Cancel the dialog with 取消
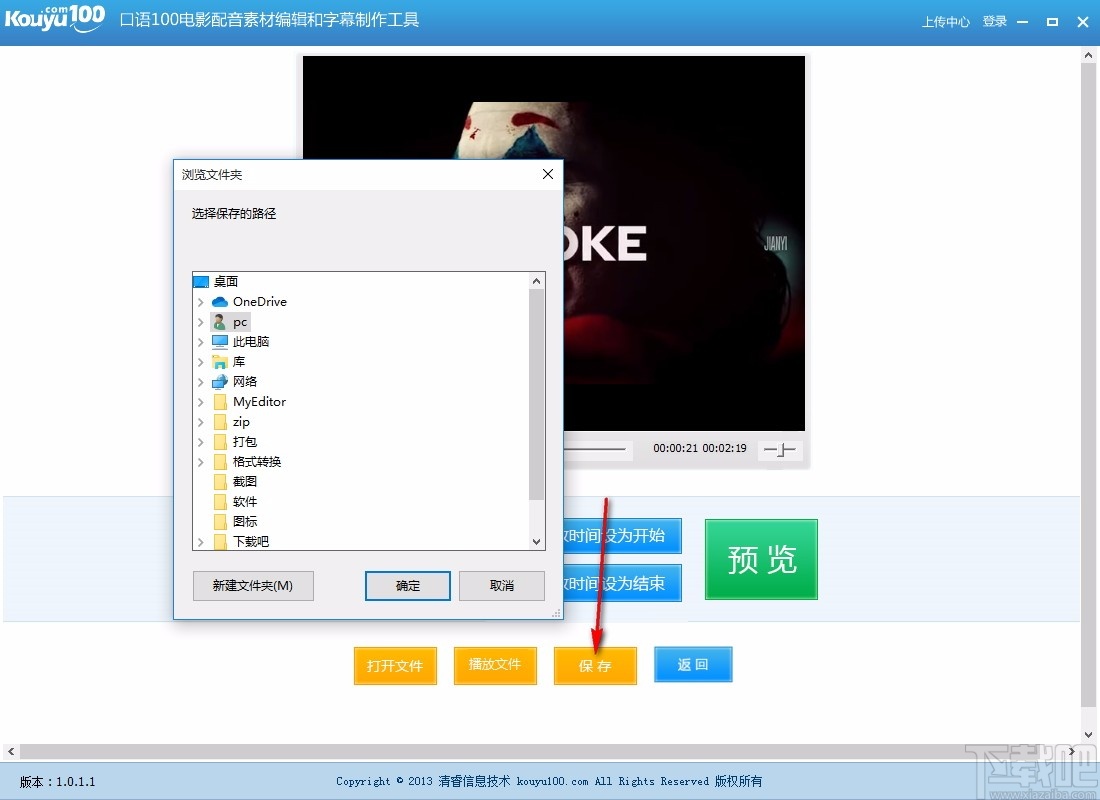1100x800 pixels. pyautogui.click(x=502, y=585)
